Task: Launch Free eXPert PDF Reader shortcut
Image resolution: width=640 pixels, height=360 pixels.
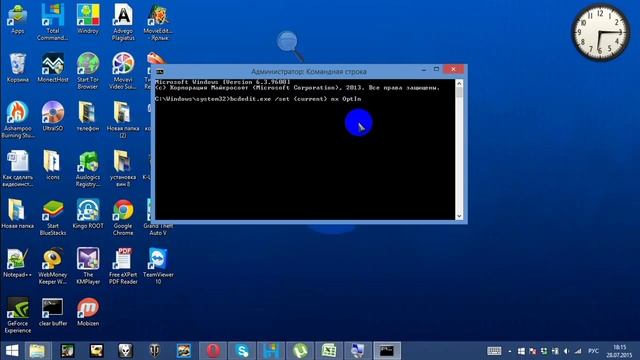Action: click(123, 266)
